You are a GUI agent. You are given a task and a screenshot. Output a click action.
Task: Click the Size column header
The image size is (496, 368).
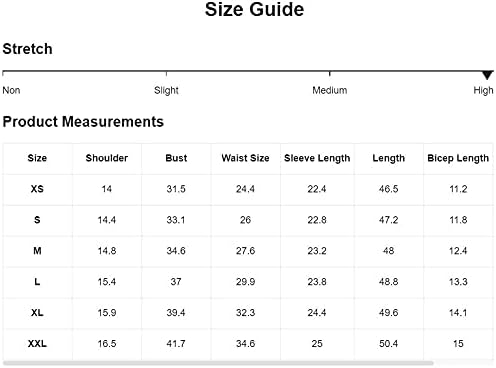37,158
